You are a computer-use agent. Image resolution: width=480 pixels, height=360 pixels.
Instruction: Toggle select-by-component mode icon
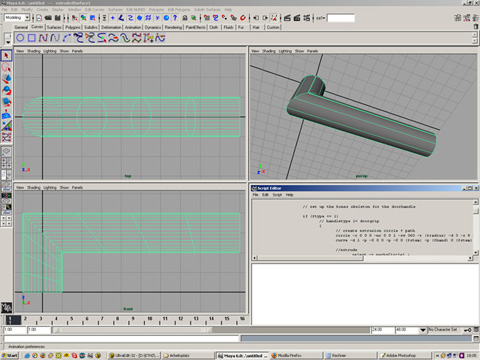93,18
